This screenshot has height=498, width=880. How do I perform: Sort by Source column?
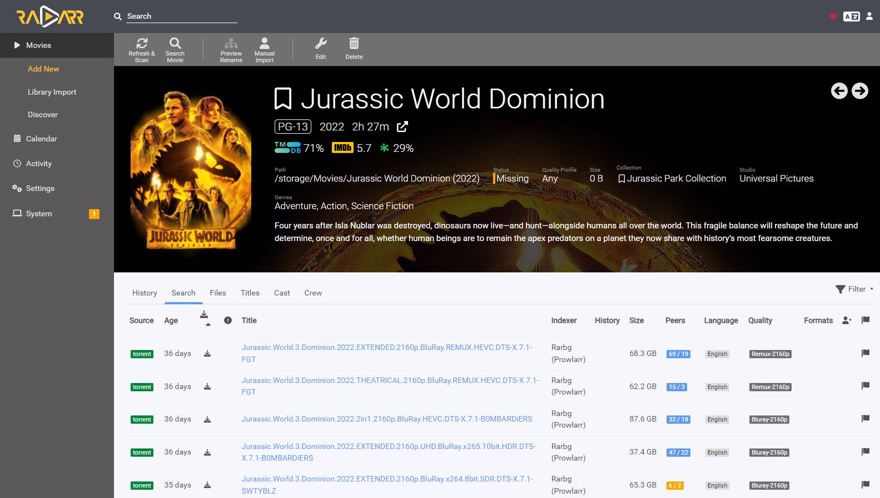point(141,321)
